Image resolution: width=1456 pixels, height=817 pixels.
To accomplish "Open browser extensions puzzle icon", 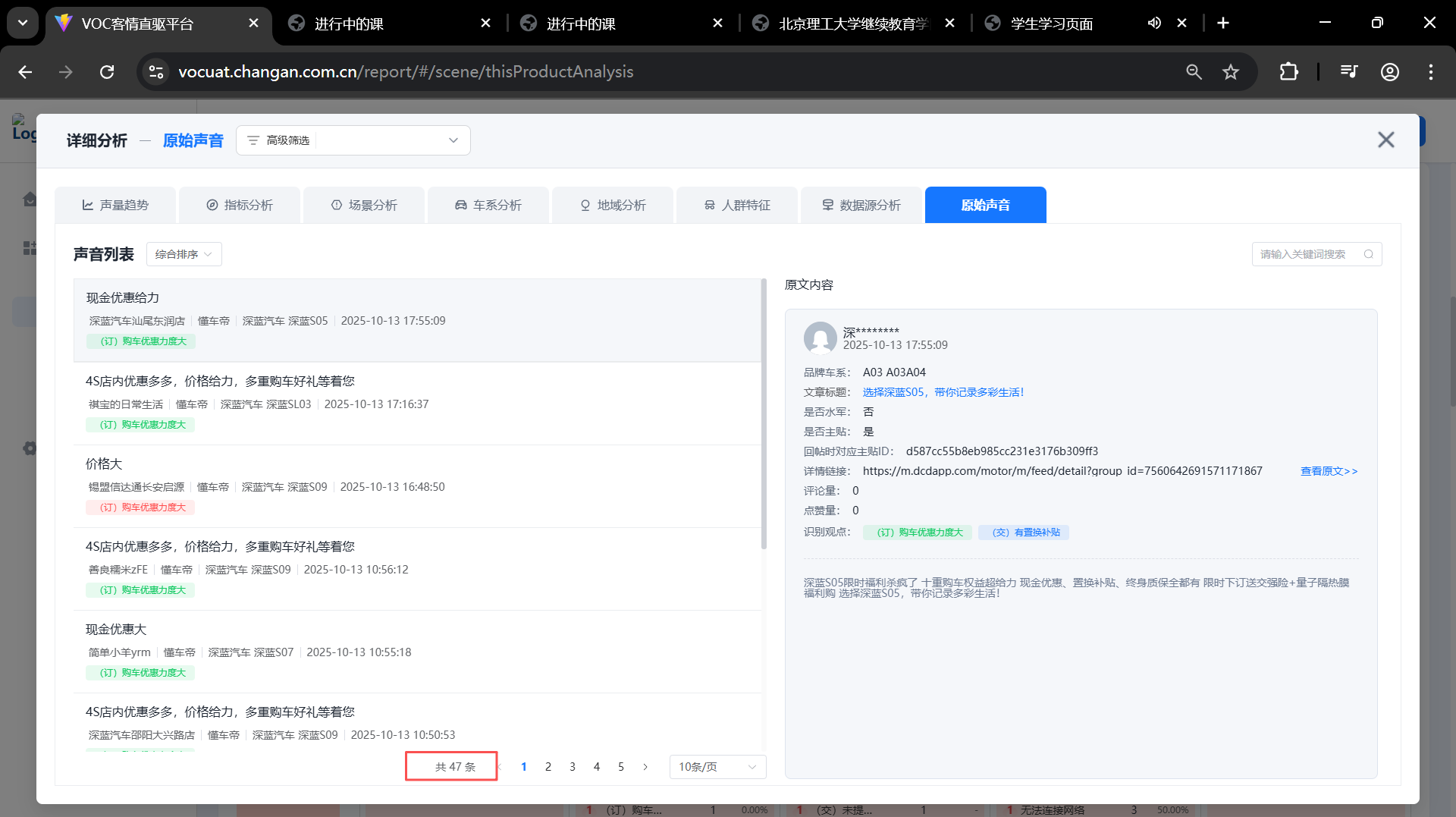I will tap(1288, 72).
